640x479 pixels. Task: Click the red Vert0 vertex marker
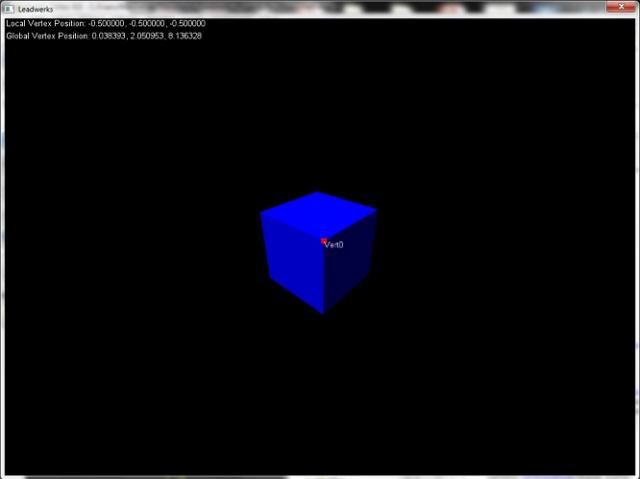(323, 240)
